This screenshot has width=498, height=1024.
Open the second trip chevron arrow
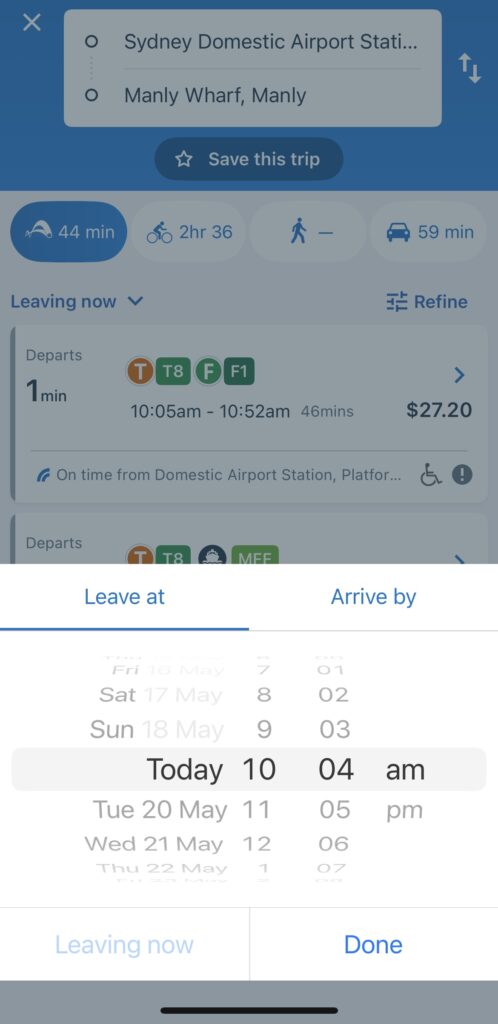point(459,558)
